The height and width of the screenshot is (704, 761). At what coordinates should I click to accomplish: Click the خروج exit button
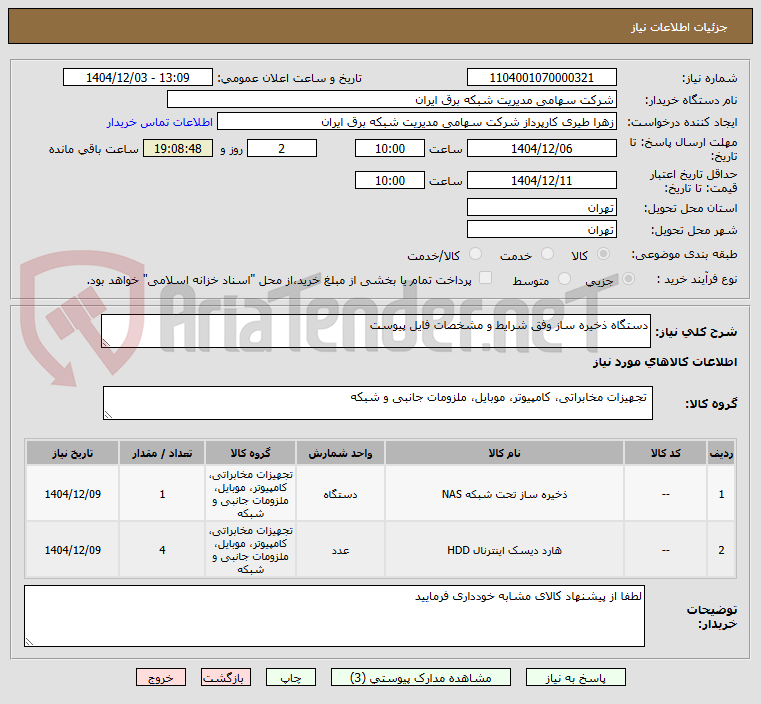[x=161, y=677]
